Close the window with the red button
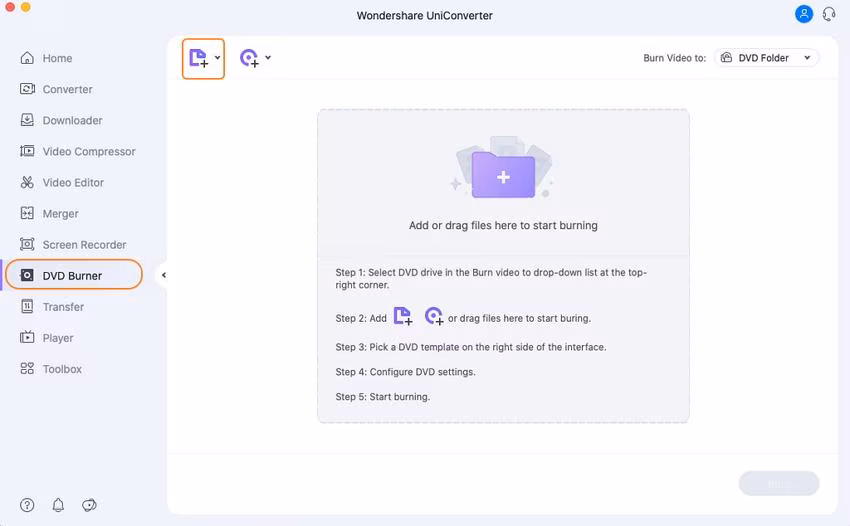 (10, 7)
